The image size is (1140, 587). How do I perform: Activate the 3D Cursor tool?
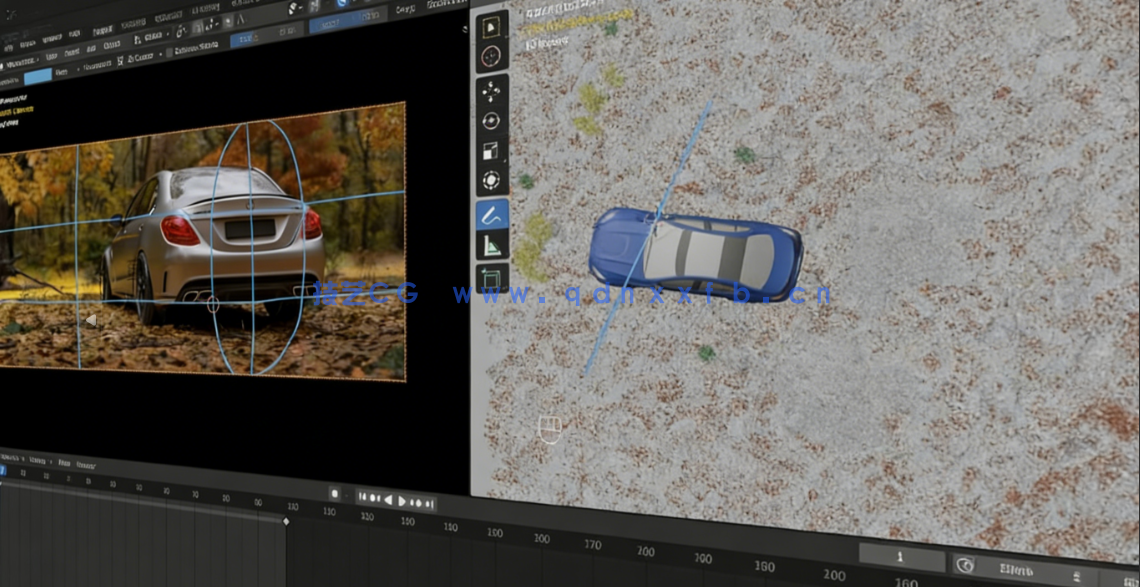point(491,56)
